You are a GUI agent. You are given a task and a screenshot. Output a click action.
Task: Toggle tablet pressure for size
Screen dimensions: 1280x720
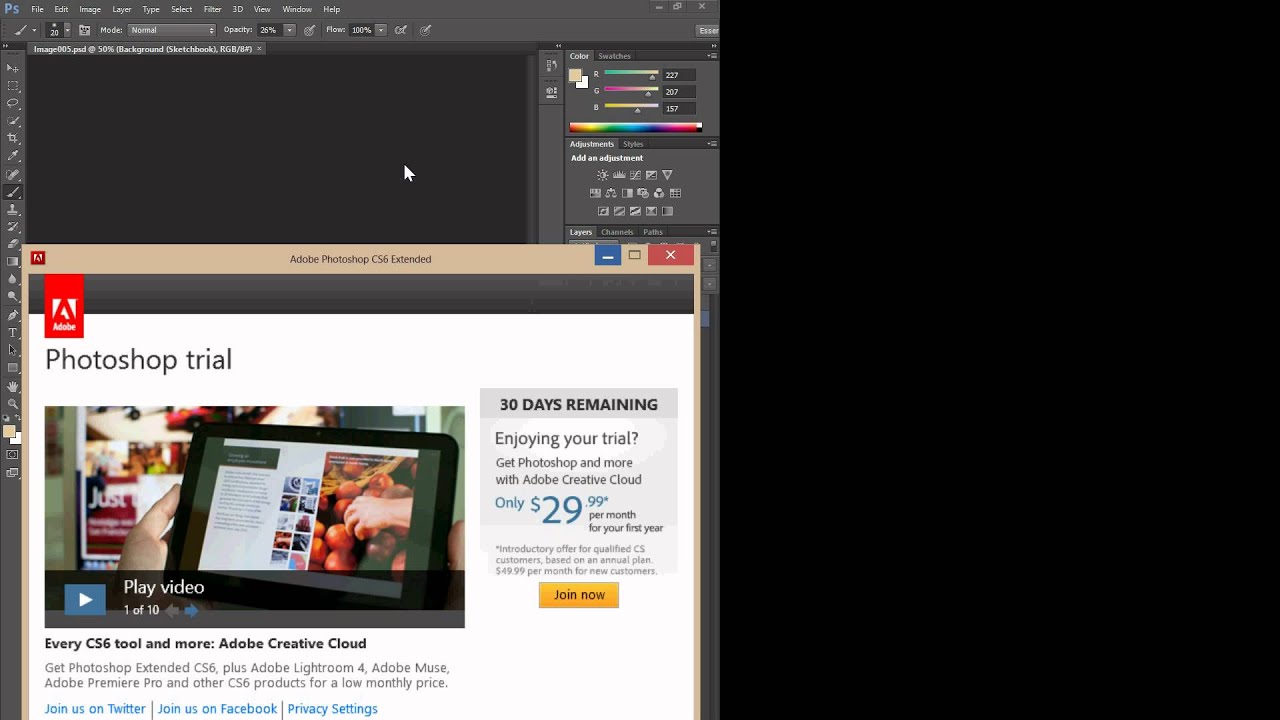425,30
